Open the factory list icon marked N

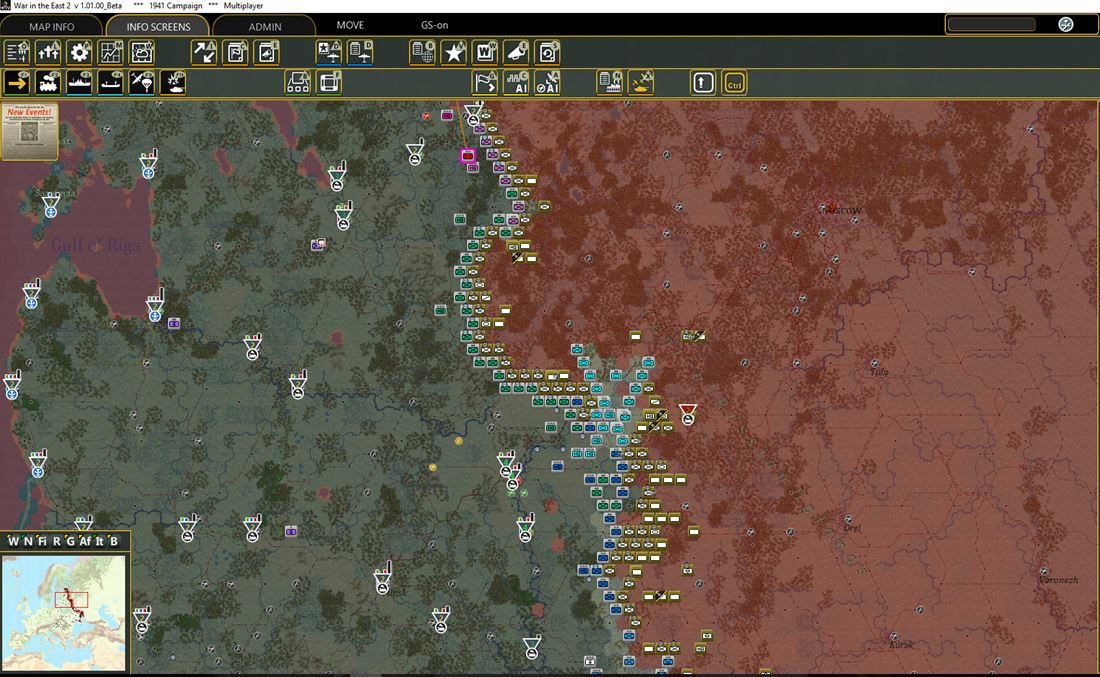pyautogui.click(x=610, y=83)
